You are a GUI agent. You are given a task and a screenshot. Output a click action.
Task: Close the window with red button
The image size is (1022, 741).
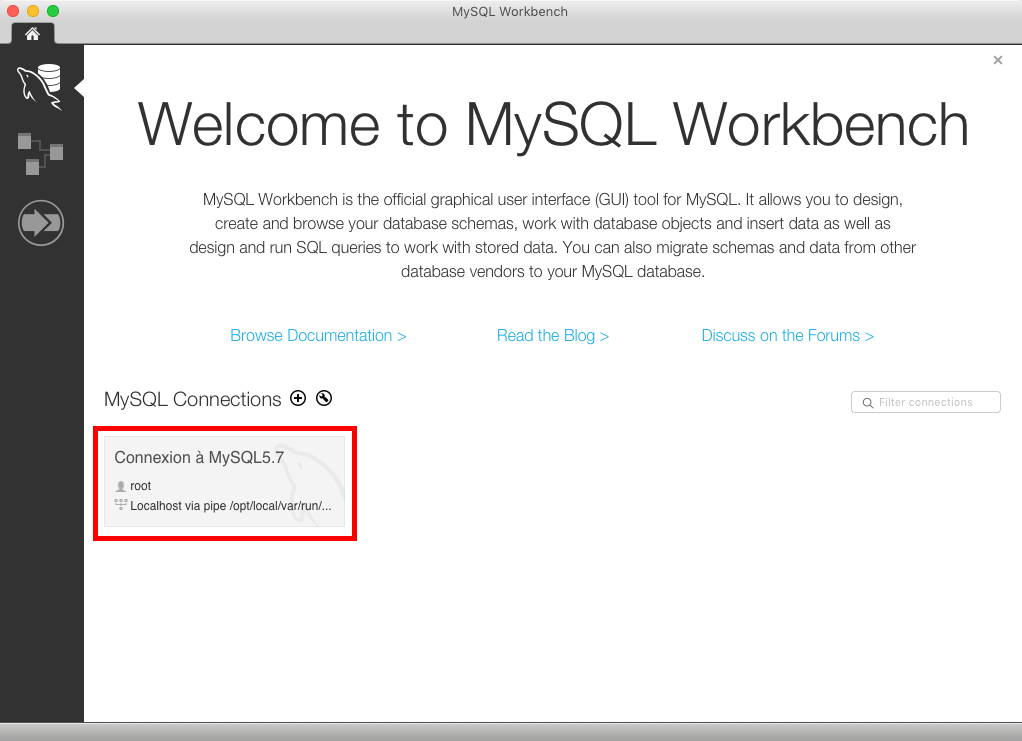coord(13,11)
